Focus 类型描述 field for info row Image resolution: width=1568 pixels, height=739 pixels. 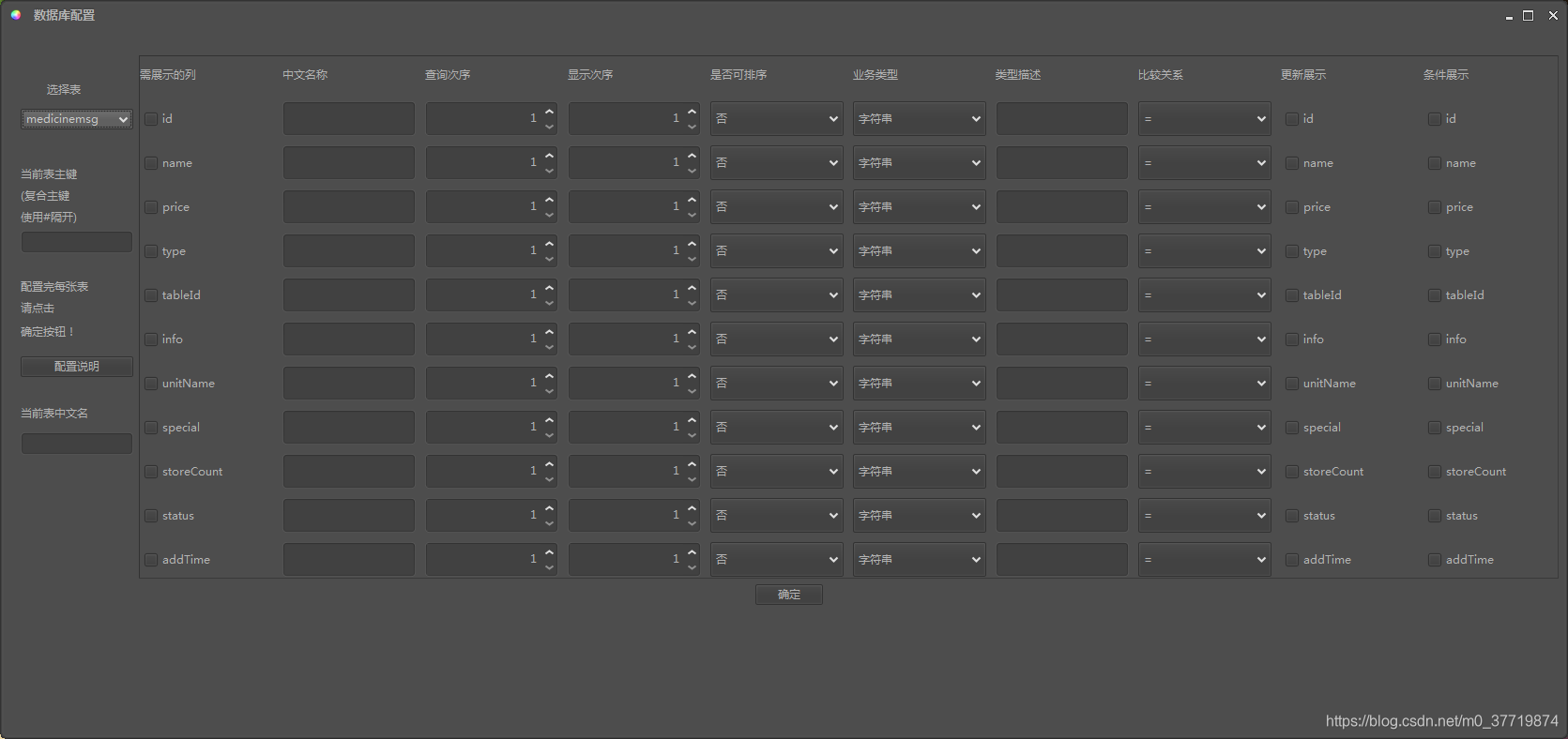[x=1062, y=339]
